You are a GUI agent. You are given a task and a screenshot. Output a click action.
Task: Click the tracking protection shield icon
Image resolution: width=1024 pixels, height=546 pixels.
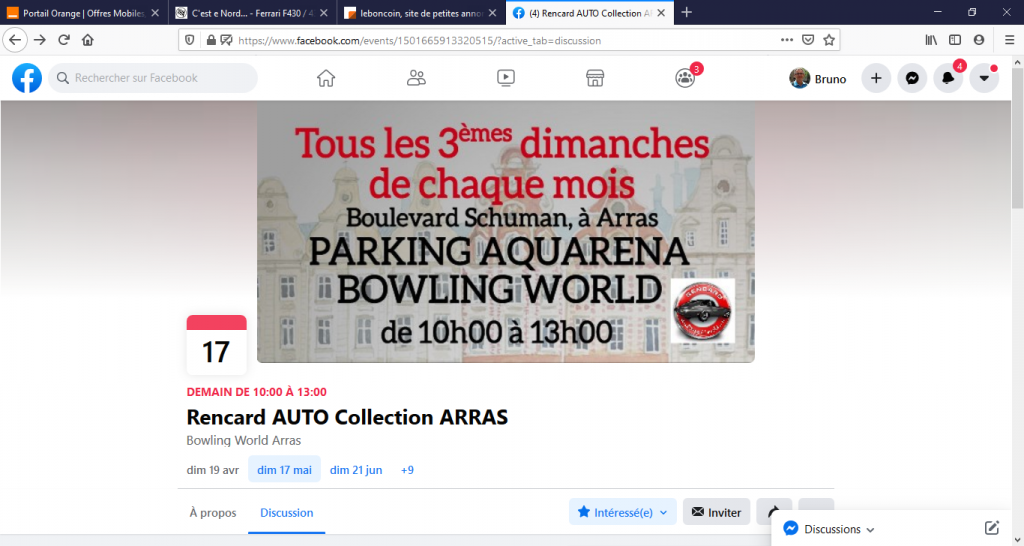(x=189, y=40)
